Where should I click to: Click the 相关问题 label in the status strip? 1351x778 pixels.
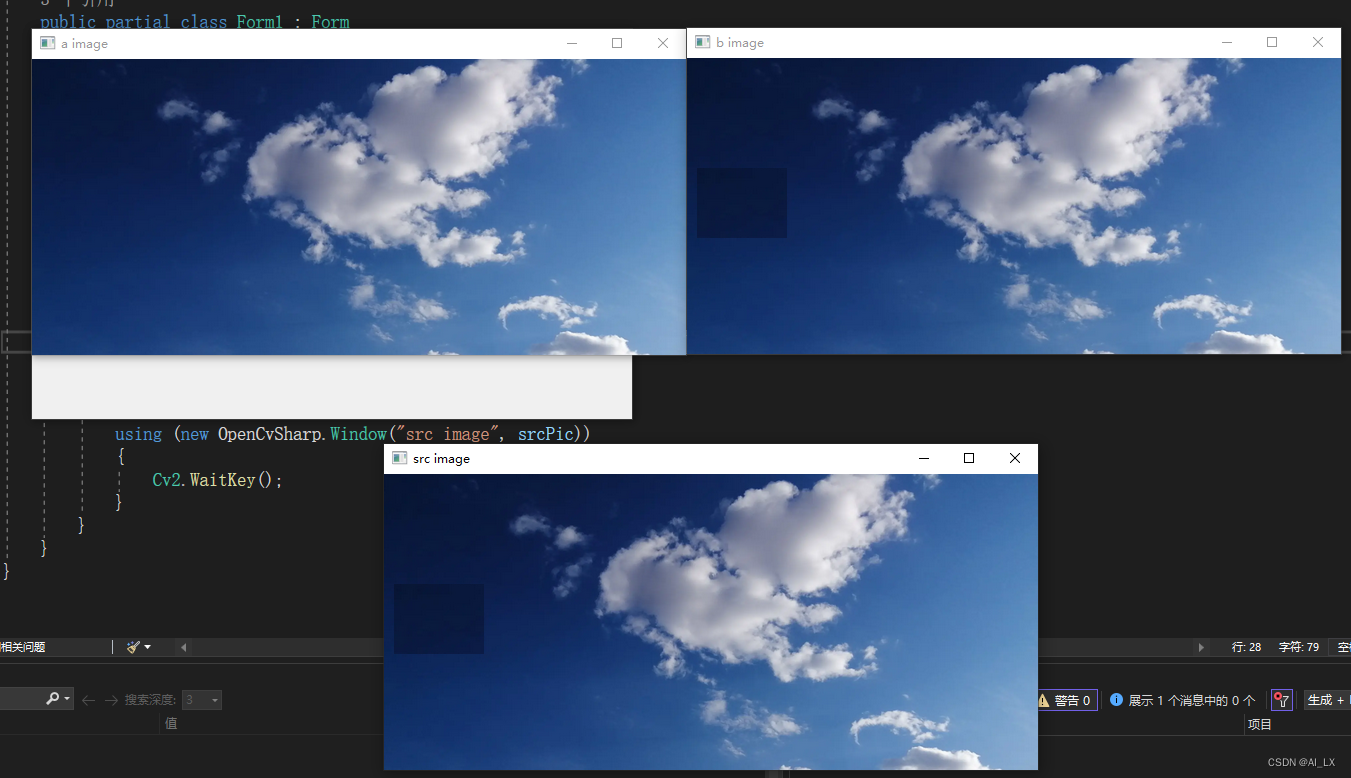click(x=23, y=647)
